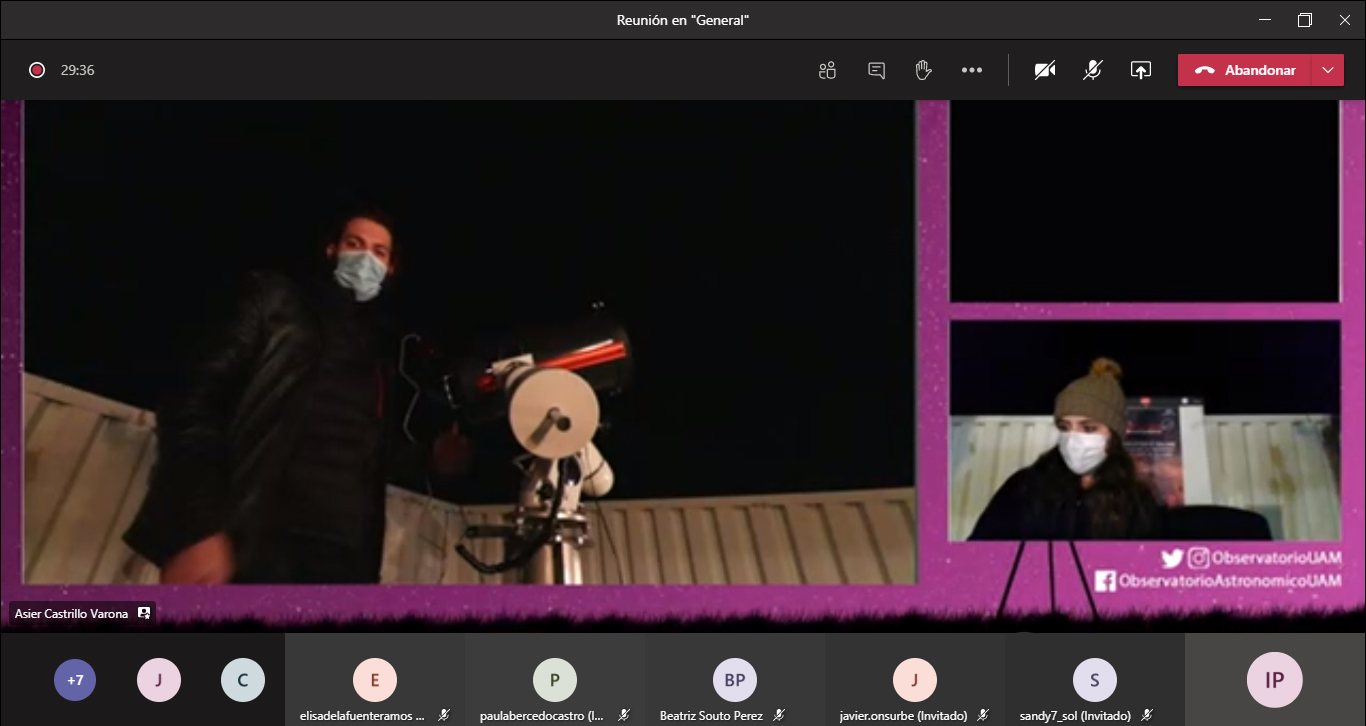Select paulabercedocastro participant tile
This screenshot has height=726, width=1366.
click(x=555, y=681)
